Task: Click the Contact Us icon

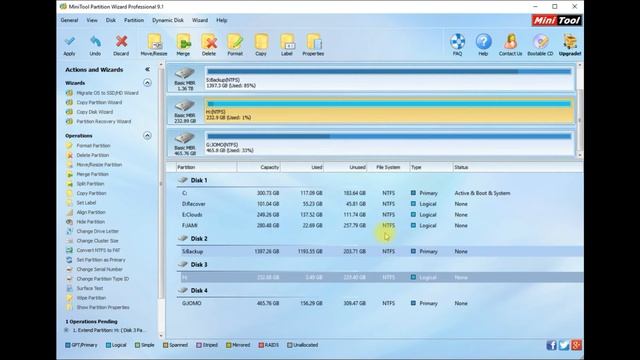Action: point(510,42)
